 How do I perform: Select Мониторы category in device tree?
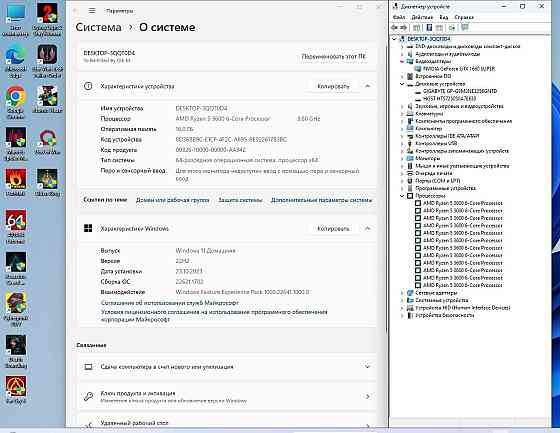(428, 158)
